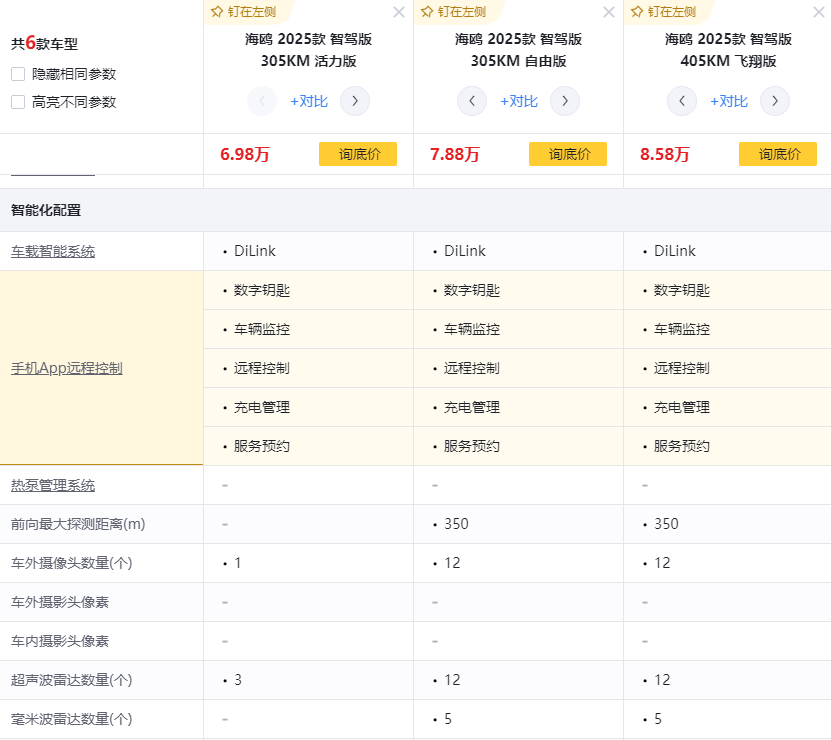Open the 热泵管理系统 parameter link
831x740 pixels.
(x=53, y=486)
